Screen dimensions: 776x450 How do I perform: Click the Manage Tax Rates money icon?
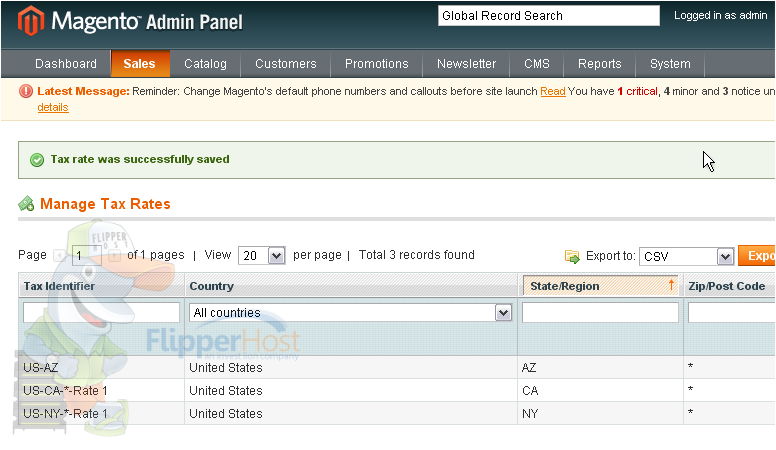pyautogui.click(x=26, y=203)
